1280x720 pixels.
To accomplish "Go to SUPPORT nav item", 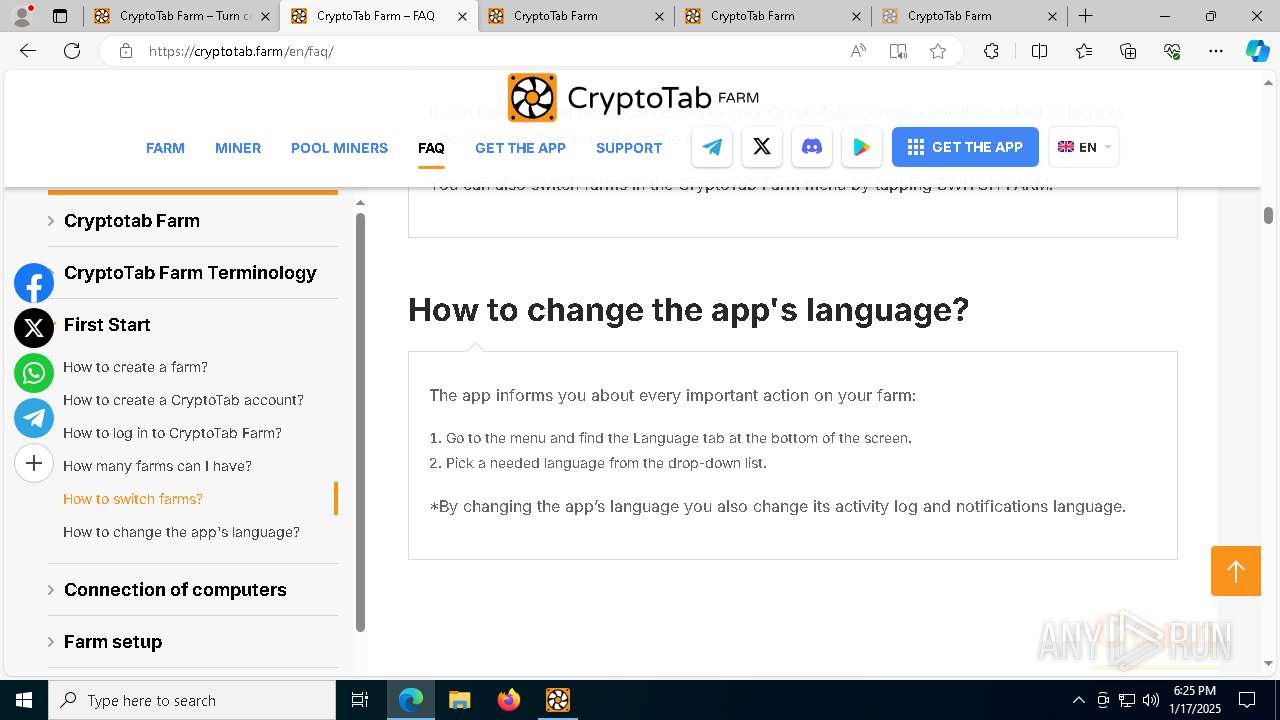I will click(x=629, y=148).
